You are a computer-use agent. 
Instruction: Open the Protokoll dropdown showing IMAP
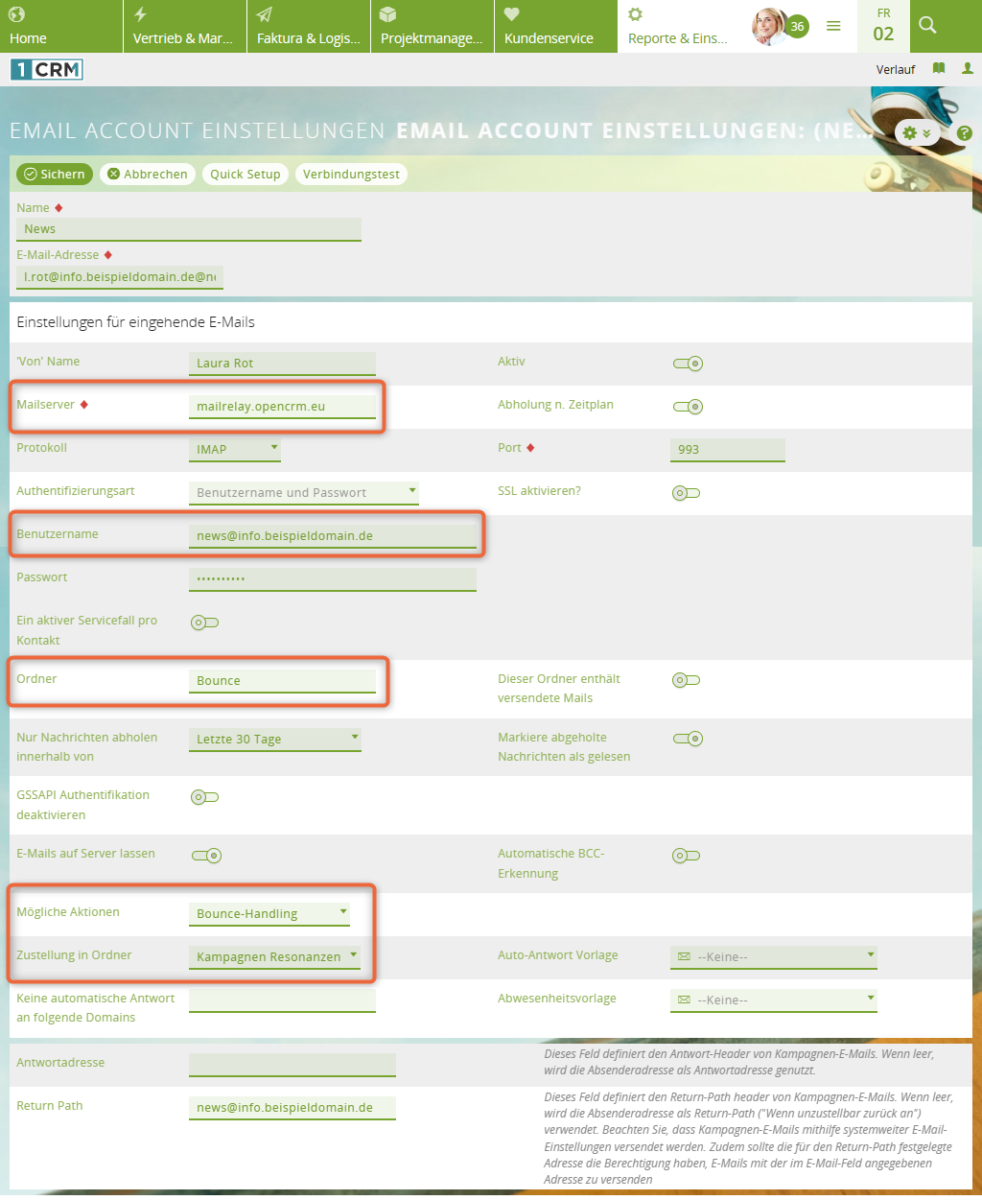click(x=234, y=449)
